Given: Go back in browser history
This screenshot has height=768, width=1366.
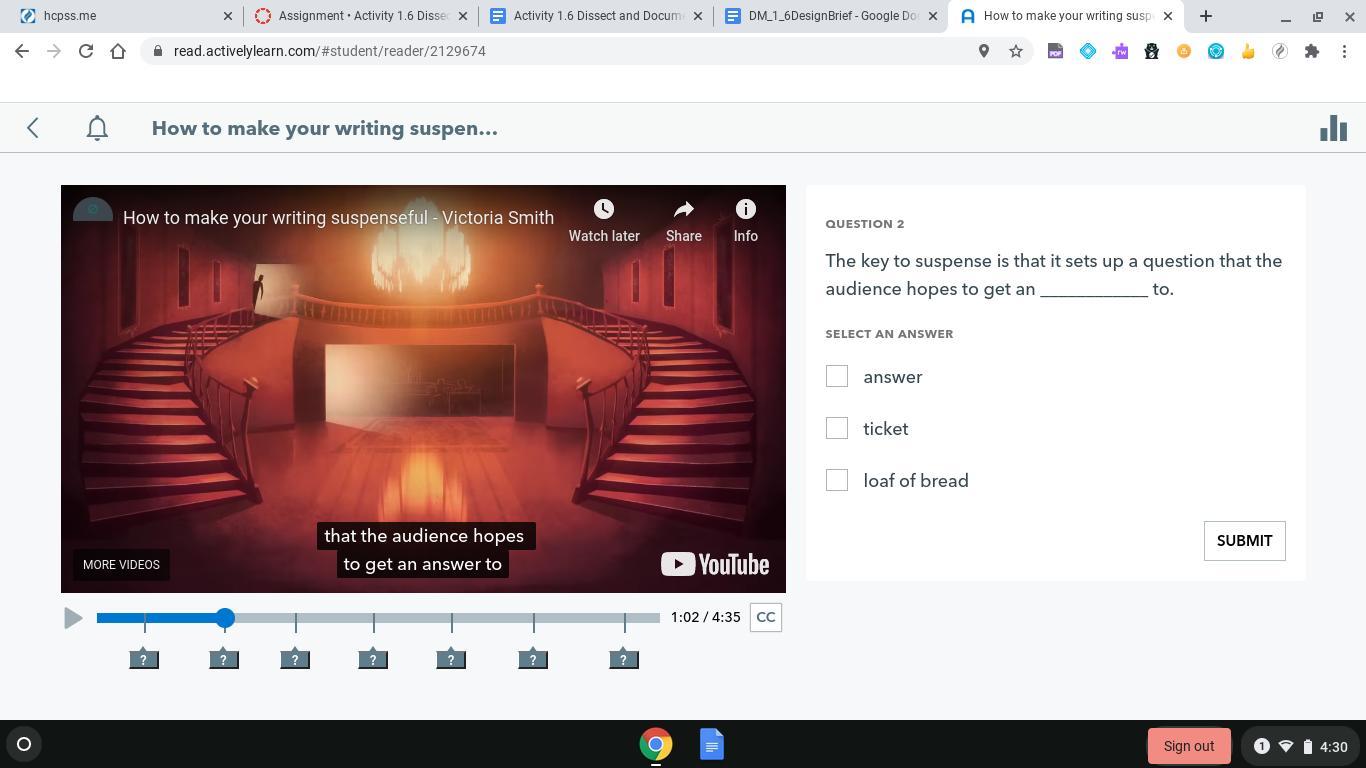Looking at the screenshot, I should tap(22, 51).
